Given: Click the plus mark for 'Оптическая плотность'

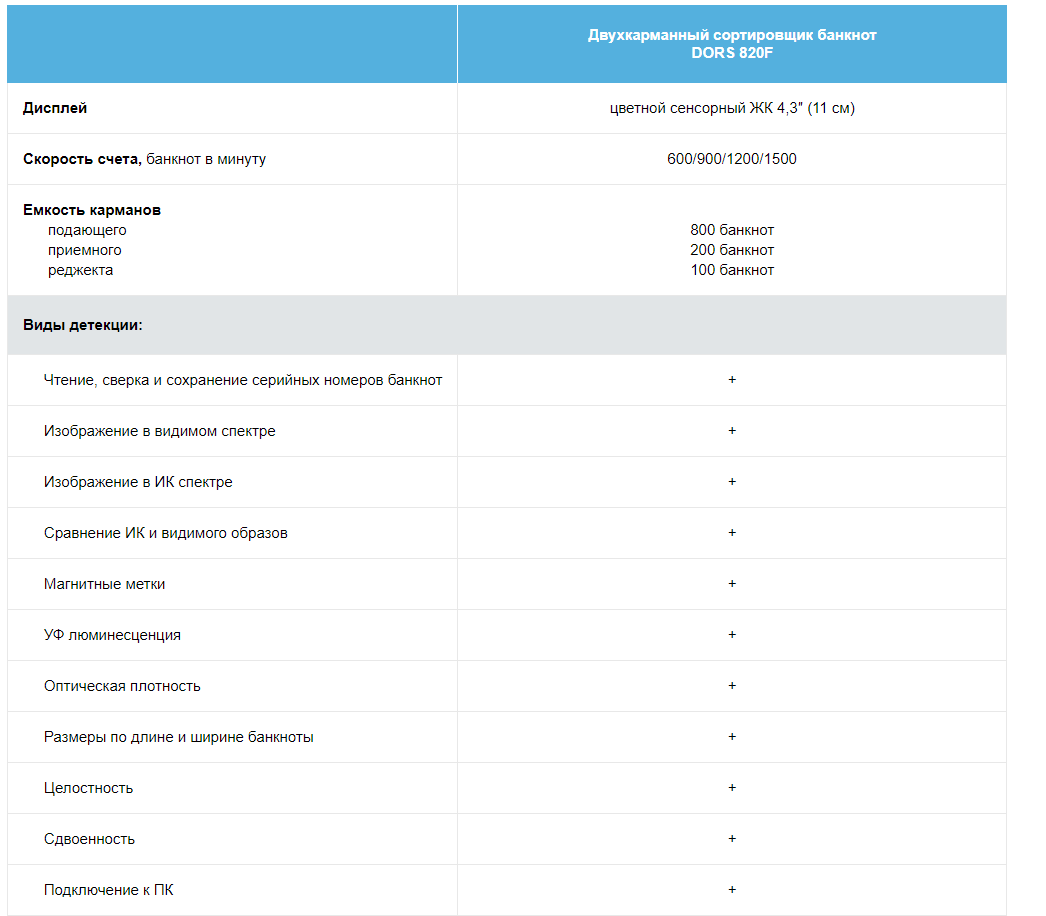Looking at the screenshot, I should [732, 686].
